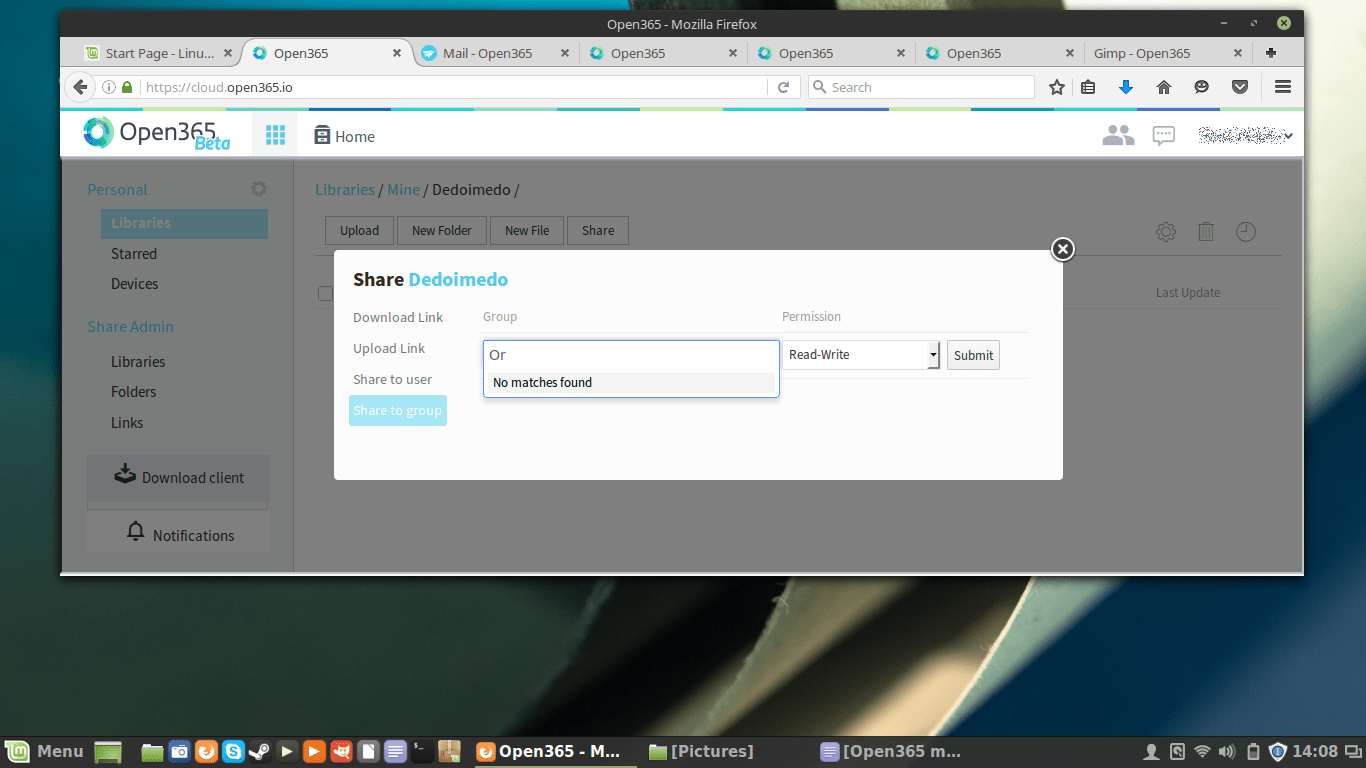Click the Share toolbar button
Image resolution: width=1366 pixels, height=768 pixels.
click(x=598, y=230)
